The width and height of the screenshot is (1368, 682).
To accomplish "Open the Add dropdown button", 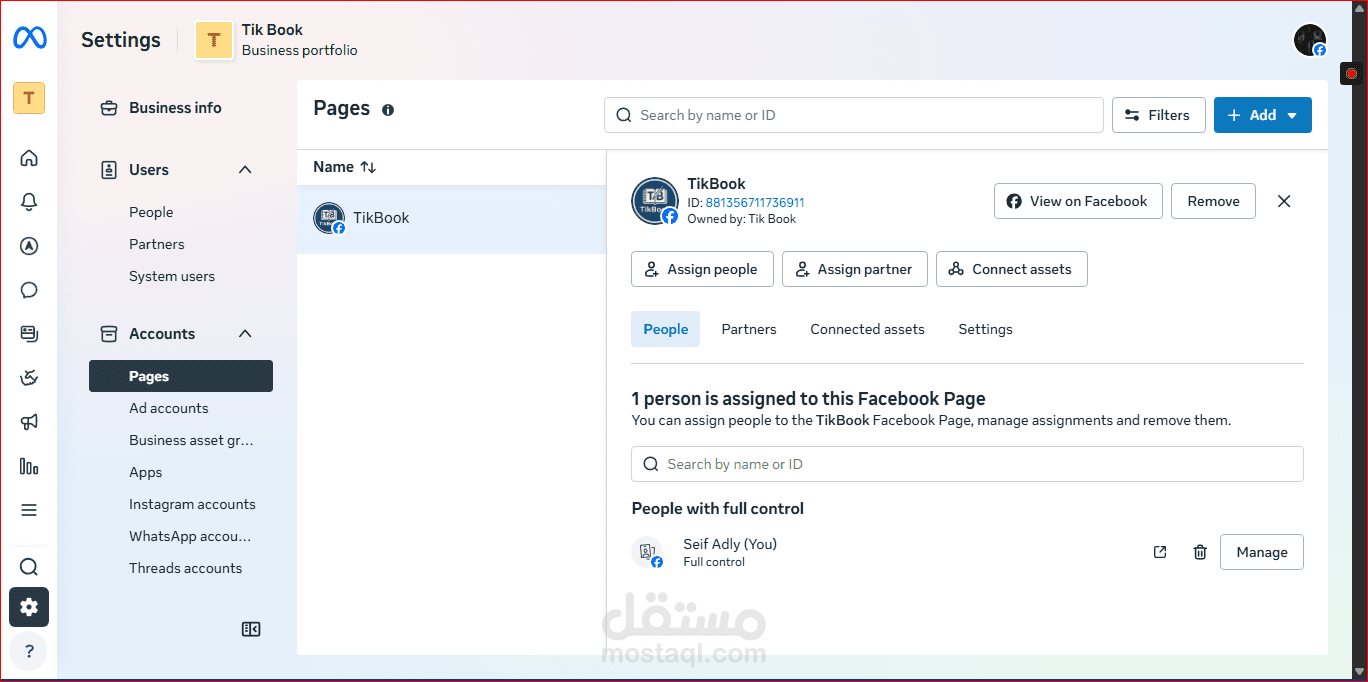I will point(1263,115).
